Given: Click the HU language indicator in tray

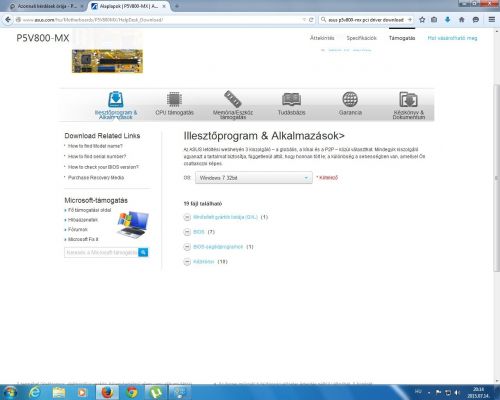Looking at the screenshot, I should pyautogui.click(x=418, y=391).
